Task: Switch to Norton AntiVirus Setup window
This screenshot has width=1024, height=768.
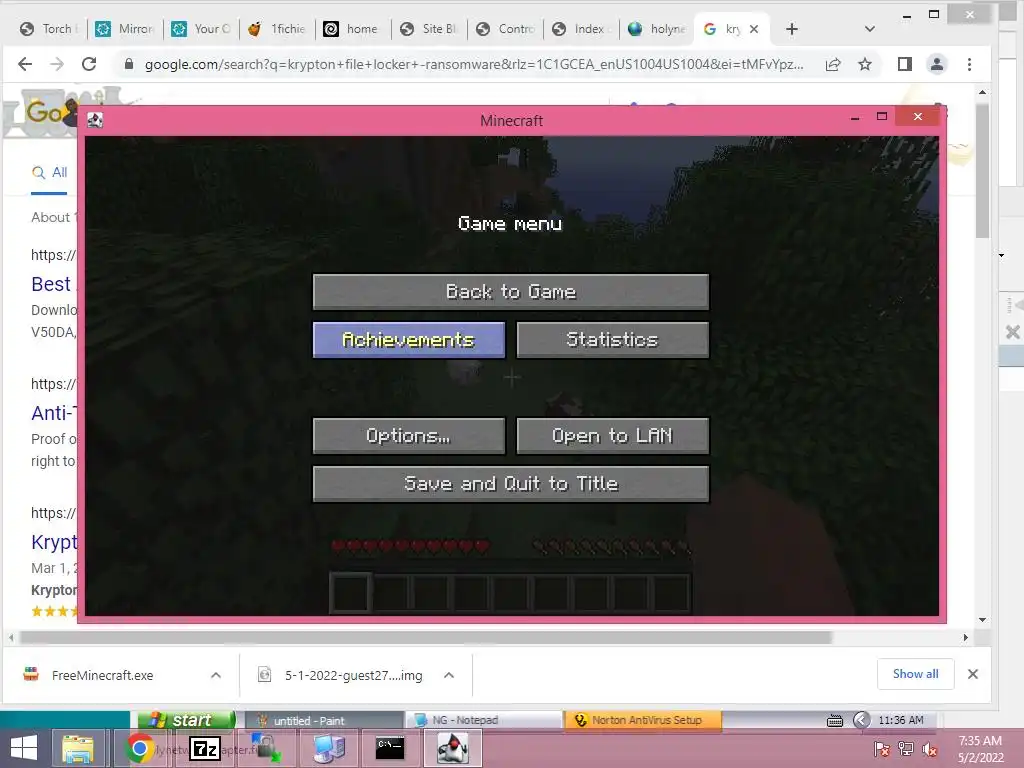Action: coord(644,720)
